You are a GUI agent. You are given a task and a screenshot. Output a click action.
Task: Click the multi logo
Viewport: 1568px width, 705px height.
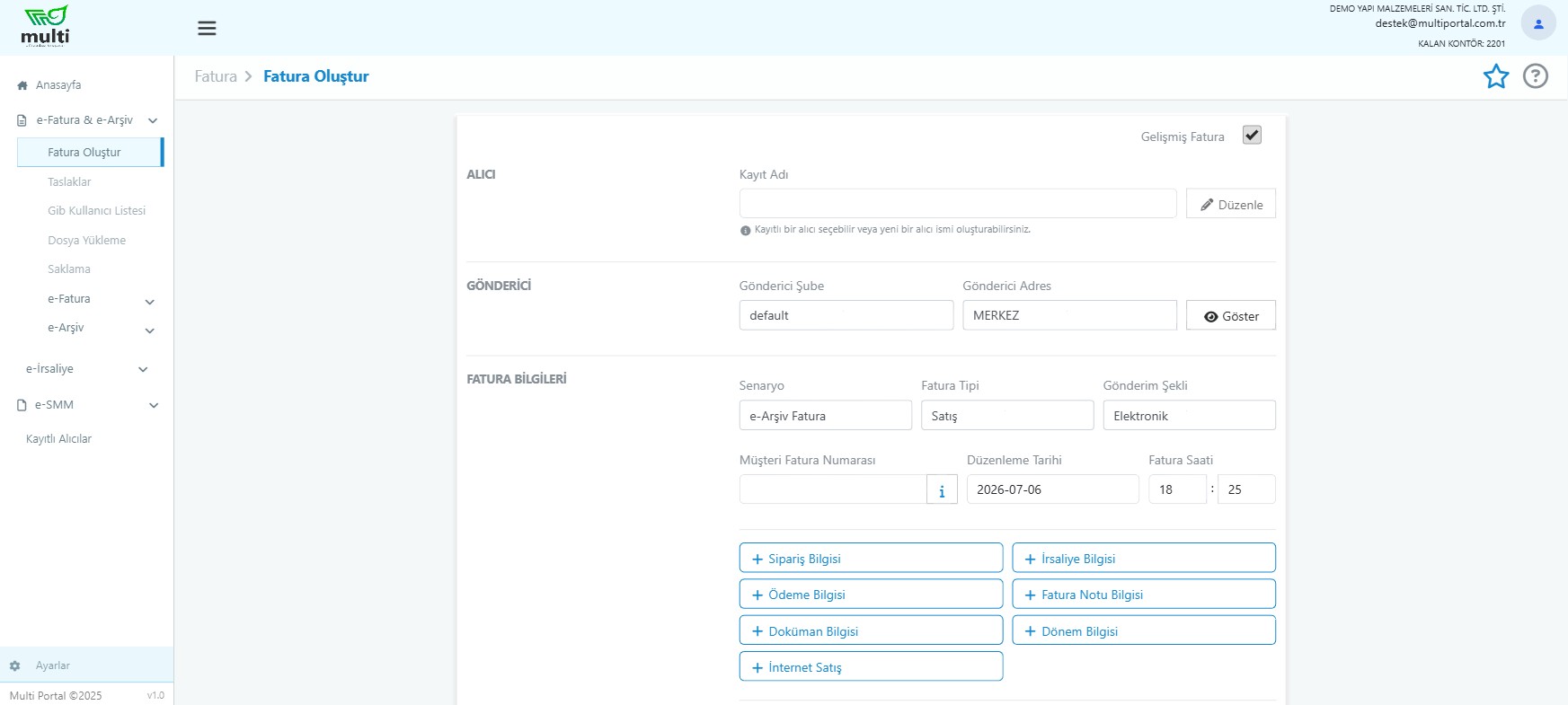click(x=45, y=26)
